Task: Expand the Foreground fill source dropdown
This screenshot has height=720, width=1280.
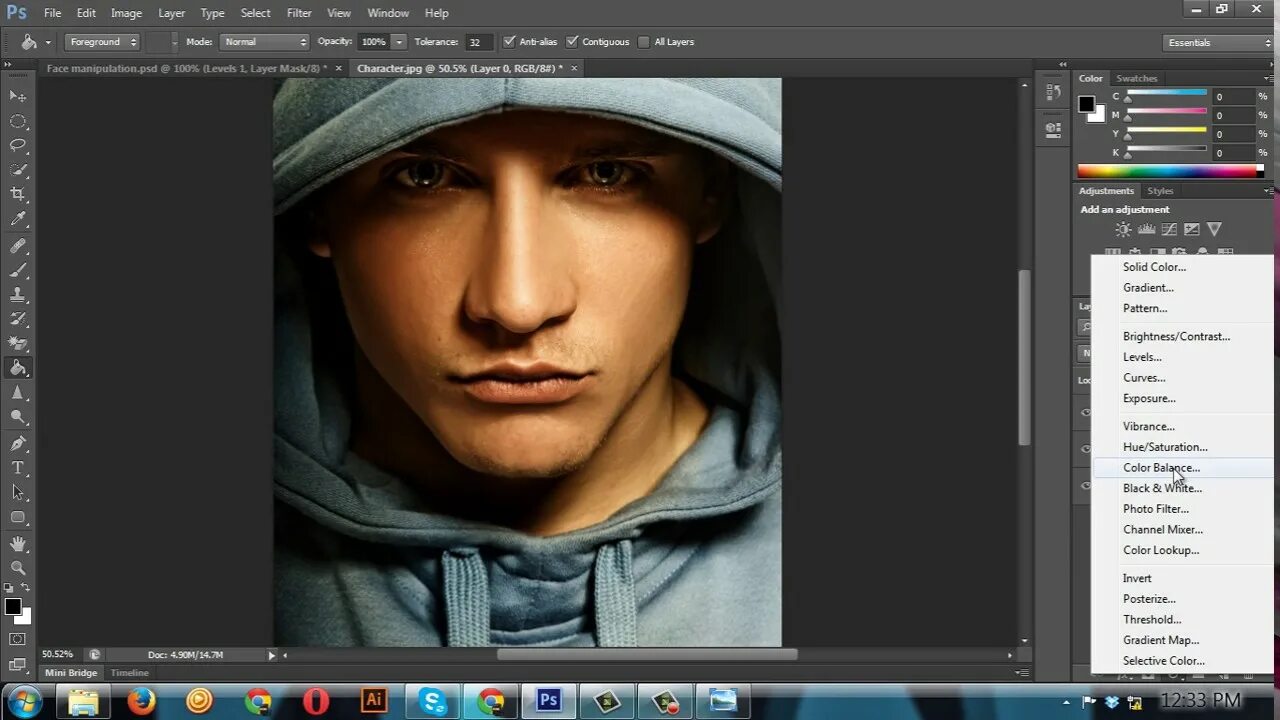Action: (102, 42)
